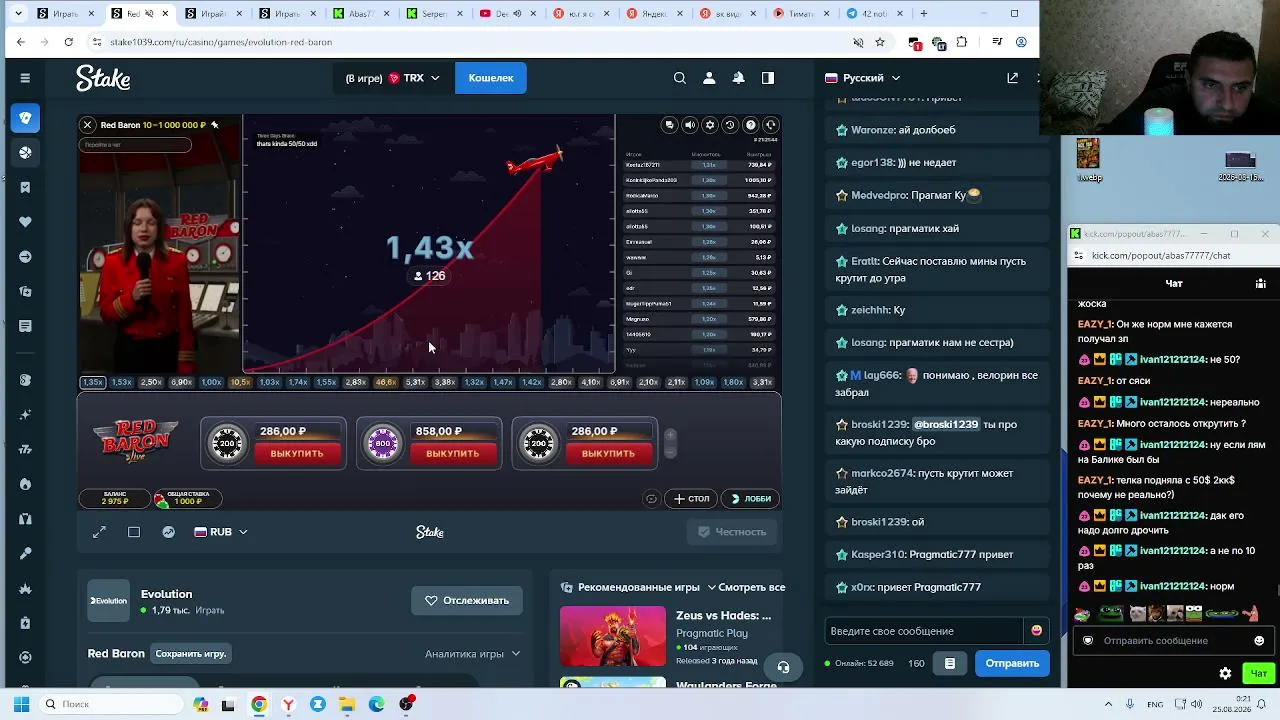
Task: Click the Отслеживать follow button
Action: coord(467,601)
